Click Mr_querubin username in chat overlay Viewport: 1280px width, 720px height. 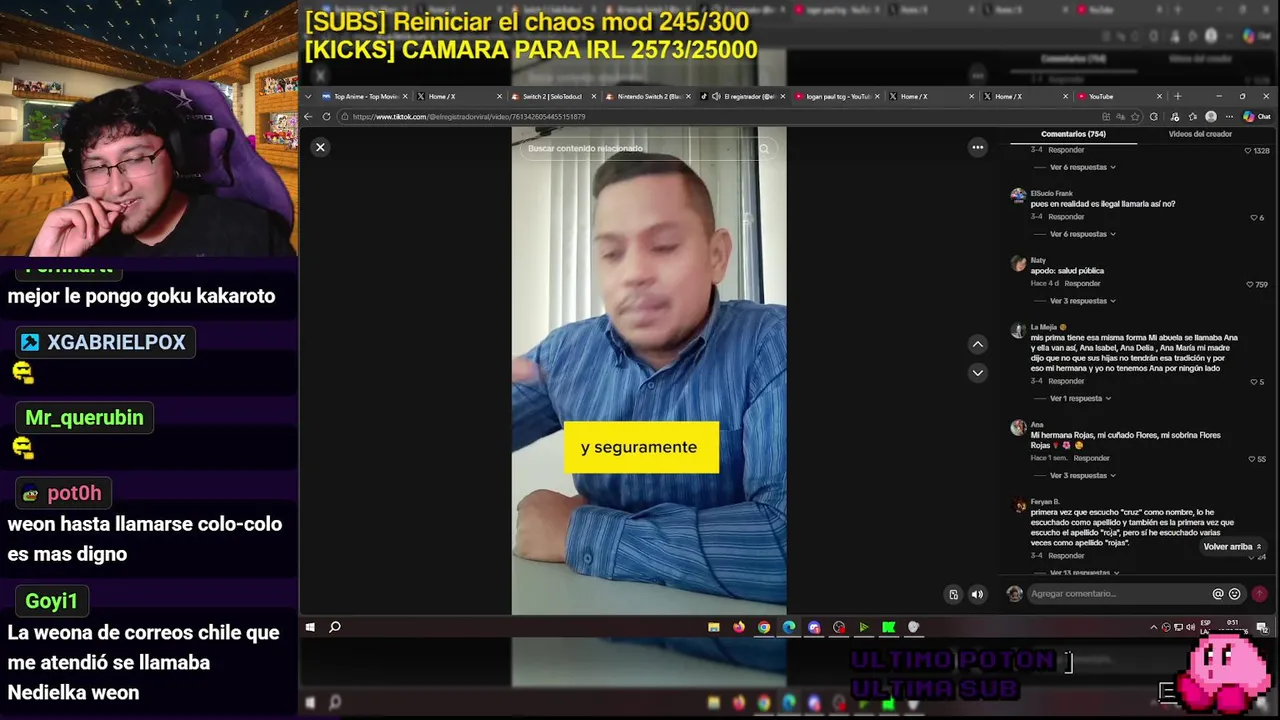84,417
